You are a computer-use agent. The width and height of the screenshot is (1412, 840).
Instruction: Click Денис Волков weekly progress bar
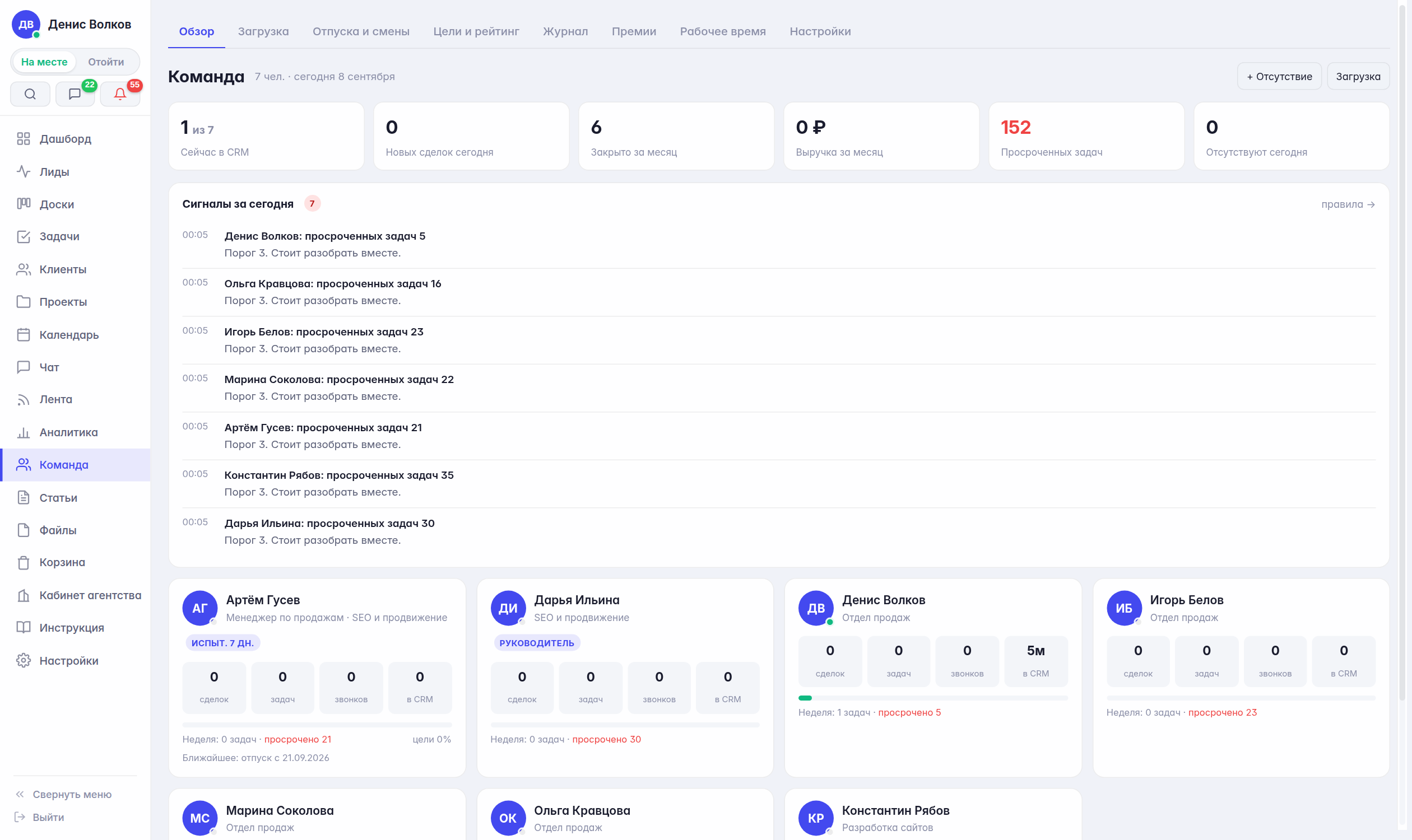pyautogui.click(x=933, y=698)
